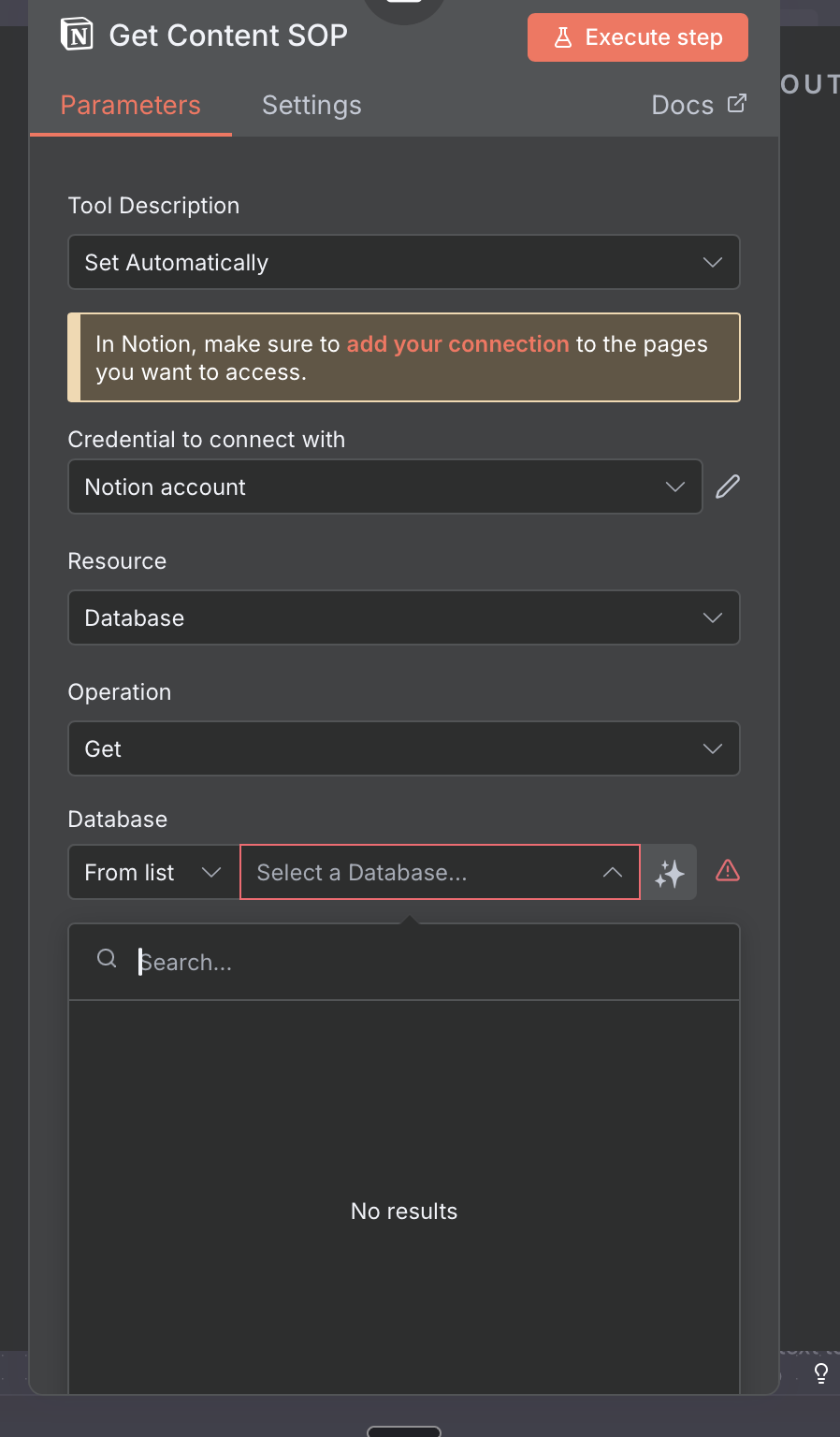The height and width of the screenshot is (1437, 840).
Task: Expand the Notion account credential dropdown
Action: coord(385,487)
